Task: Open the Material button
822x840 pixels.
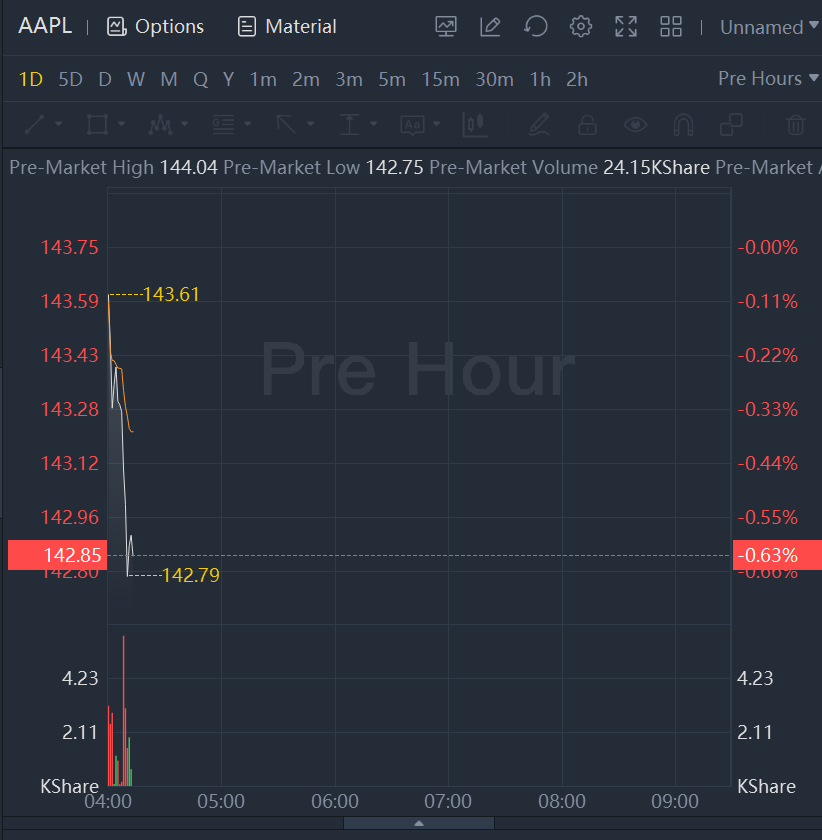Action: pyautogui.click(x=287, y=27)
